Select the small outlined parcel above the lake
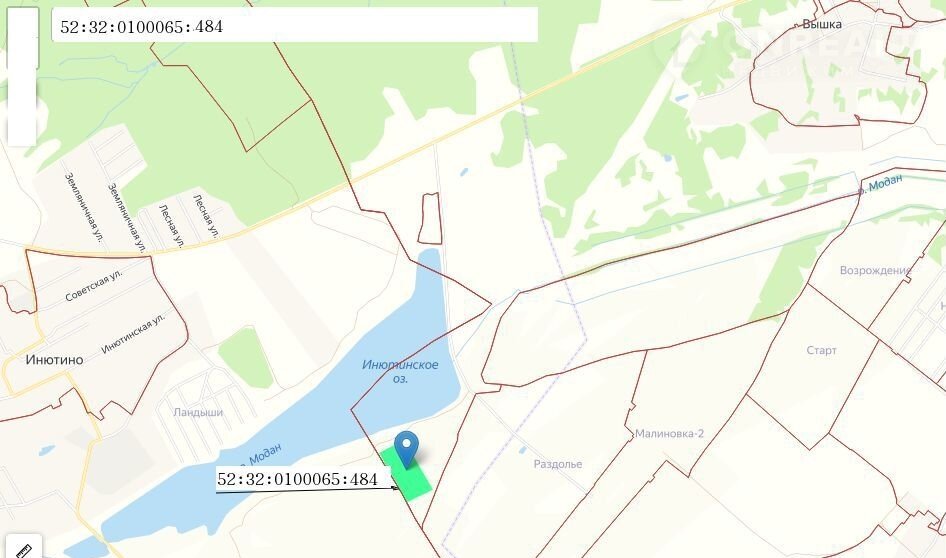Viewport: 946px width, 558px height. [430, 218]
